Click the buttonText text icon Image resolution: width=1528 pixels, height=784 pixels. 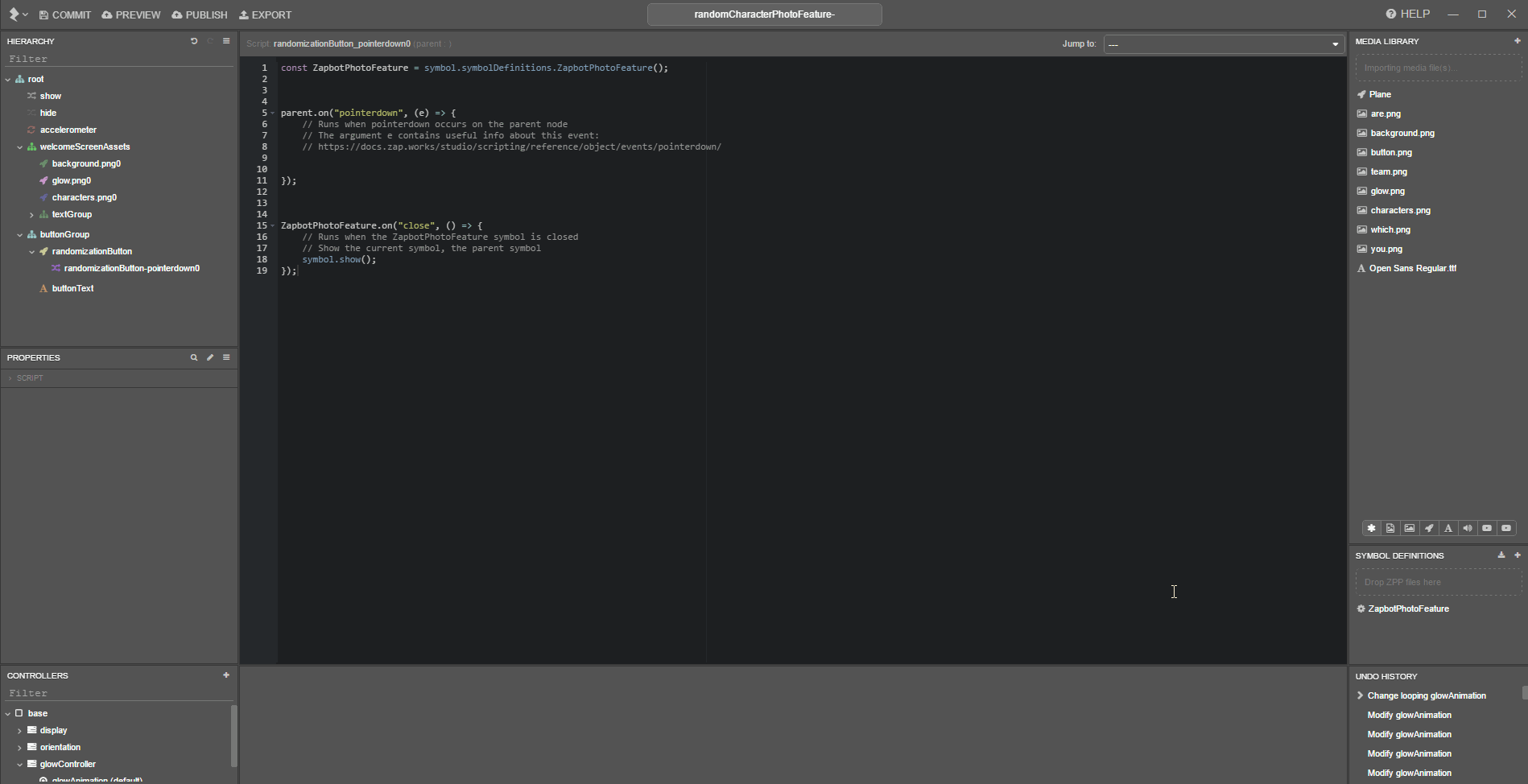43,288
